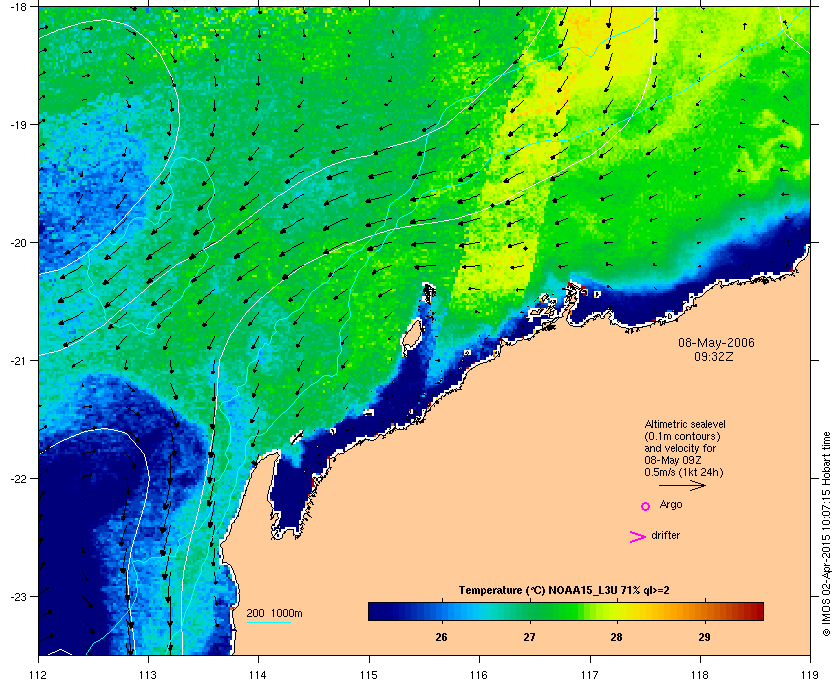Select the time label 09:32Z
Image resolution: width=840 pixels, height=680 pixels.
click(x=714, y=356)
